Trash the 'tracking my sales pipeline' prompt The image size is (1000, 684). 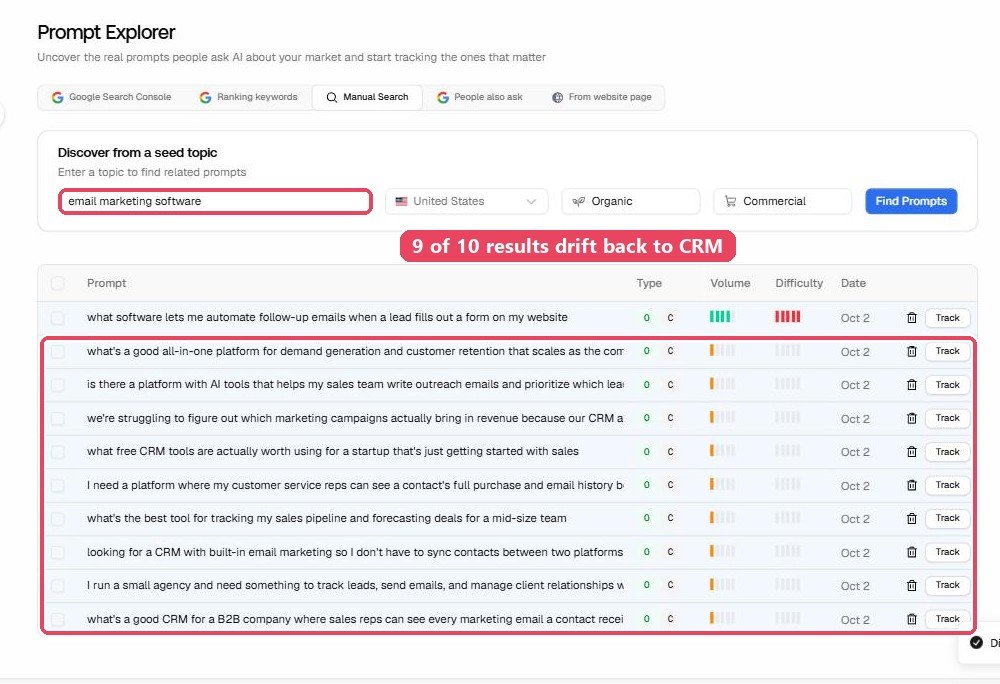coord(911,518)
